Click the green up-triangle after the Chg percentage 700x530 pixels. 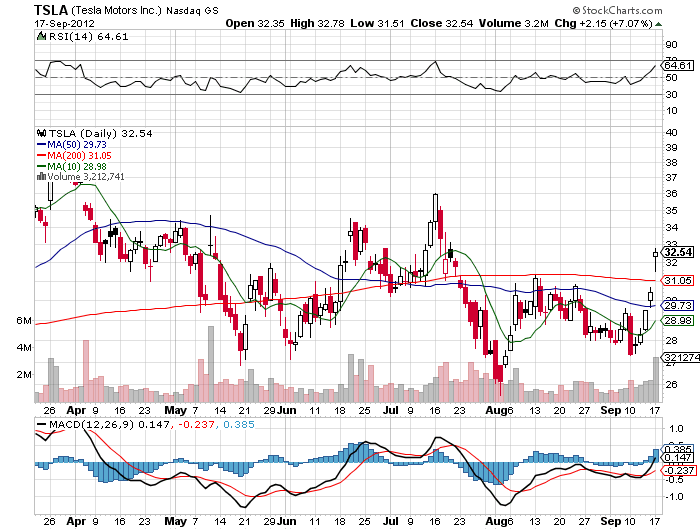click(x=658, y=24)
